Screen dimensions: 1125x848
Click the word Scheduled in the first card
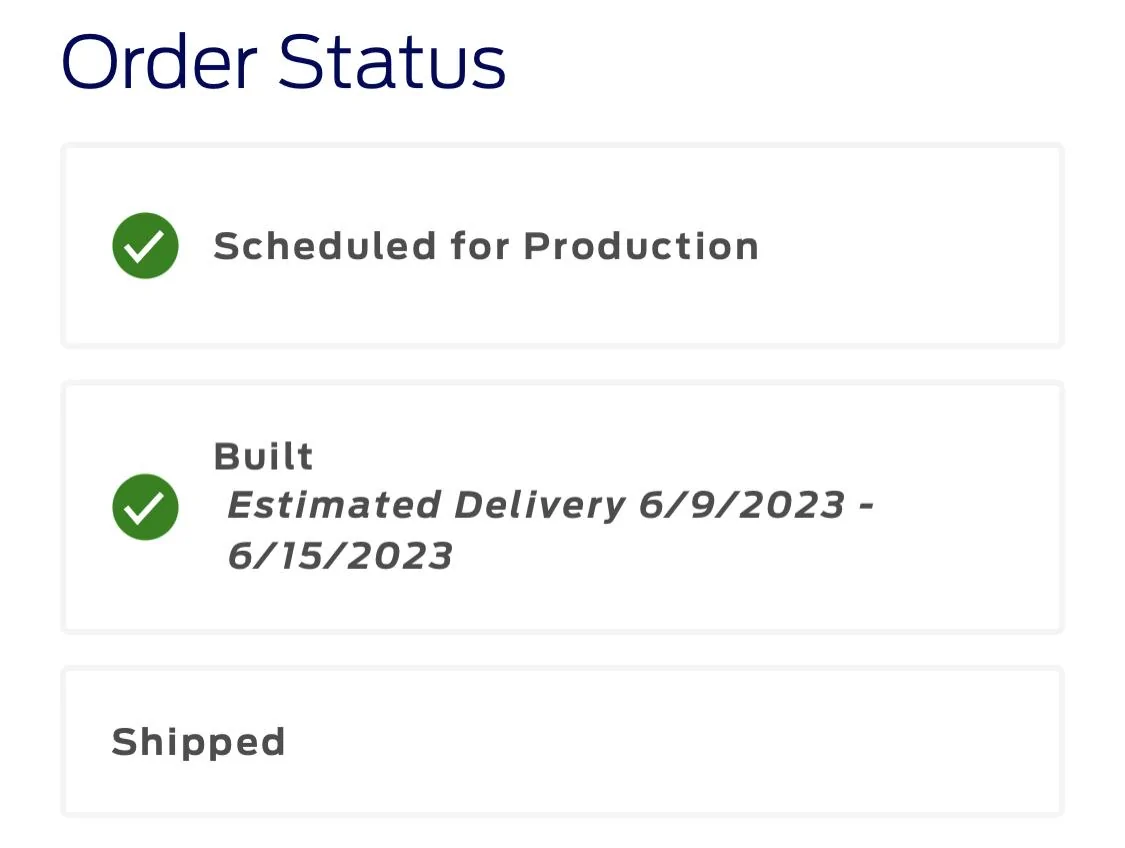(x=325, y=246)
